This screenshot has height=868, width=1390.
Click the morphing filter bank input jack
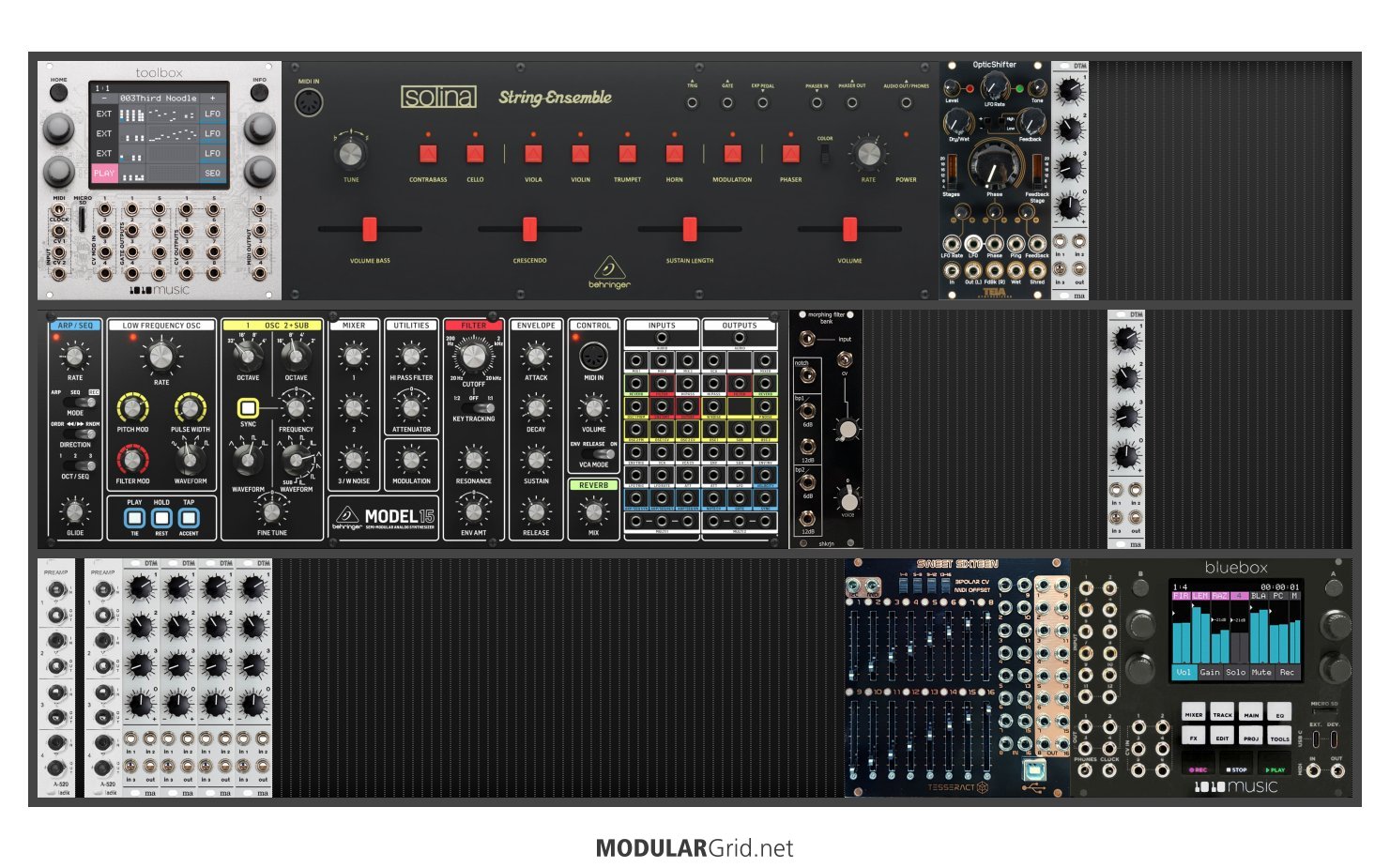[807, 339]
